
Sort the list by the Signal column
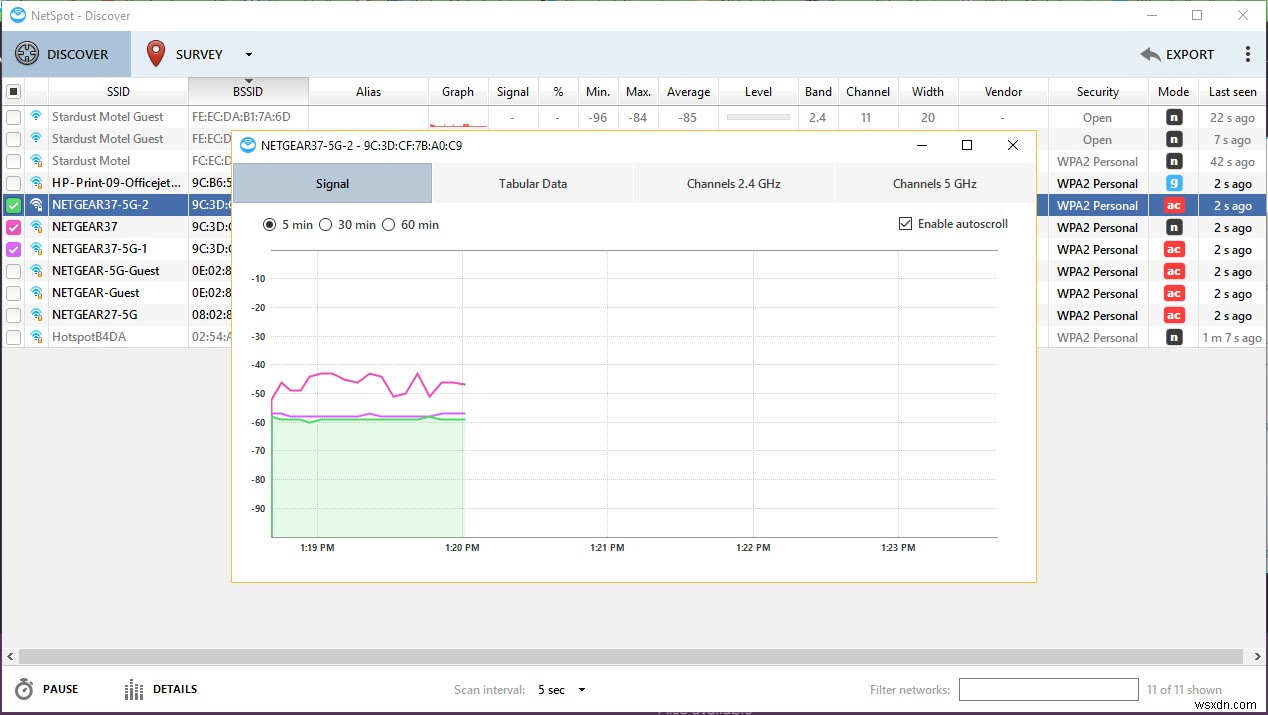512,91
